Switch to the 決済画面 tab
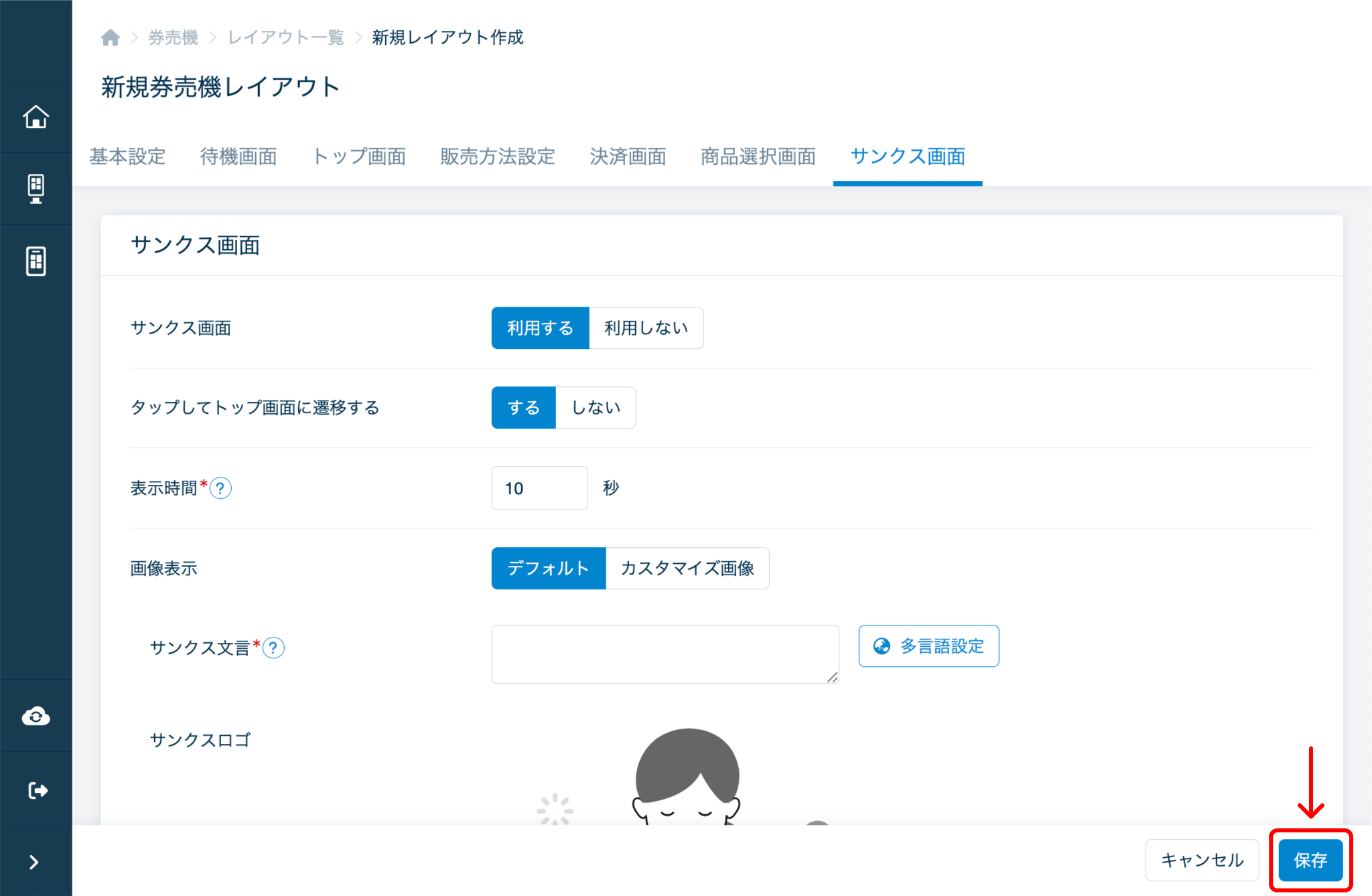 coord(628,157)
